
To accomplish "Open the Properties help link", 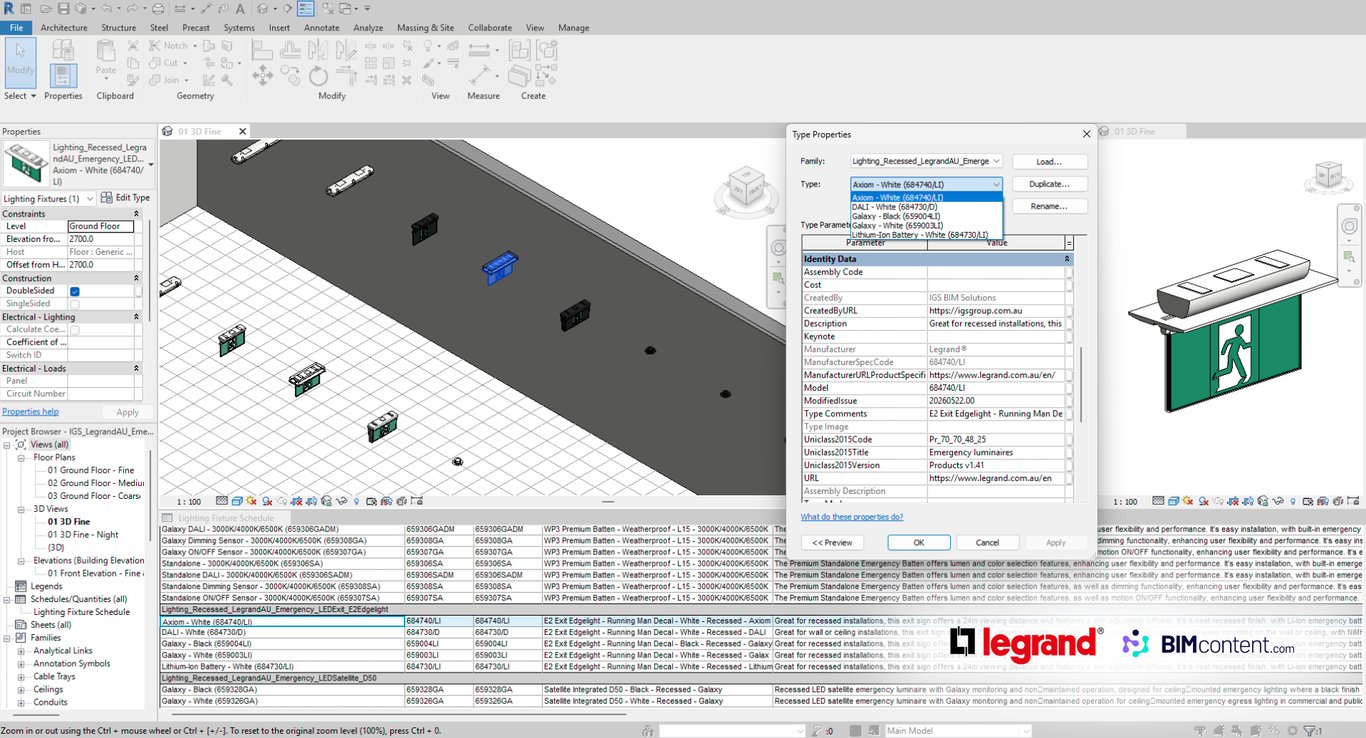I will point(30,411).
